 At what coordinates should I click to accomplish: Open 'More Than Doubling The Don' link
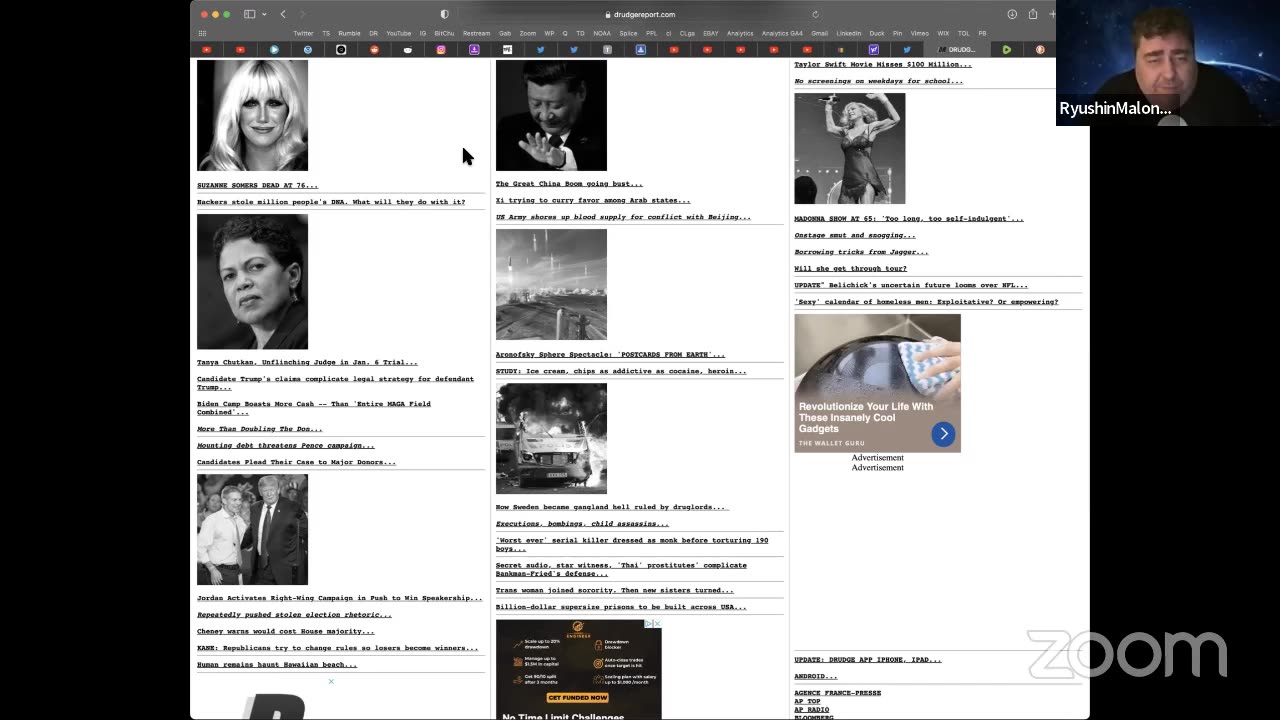(259, 429)
